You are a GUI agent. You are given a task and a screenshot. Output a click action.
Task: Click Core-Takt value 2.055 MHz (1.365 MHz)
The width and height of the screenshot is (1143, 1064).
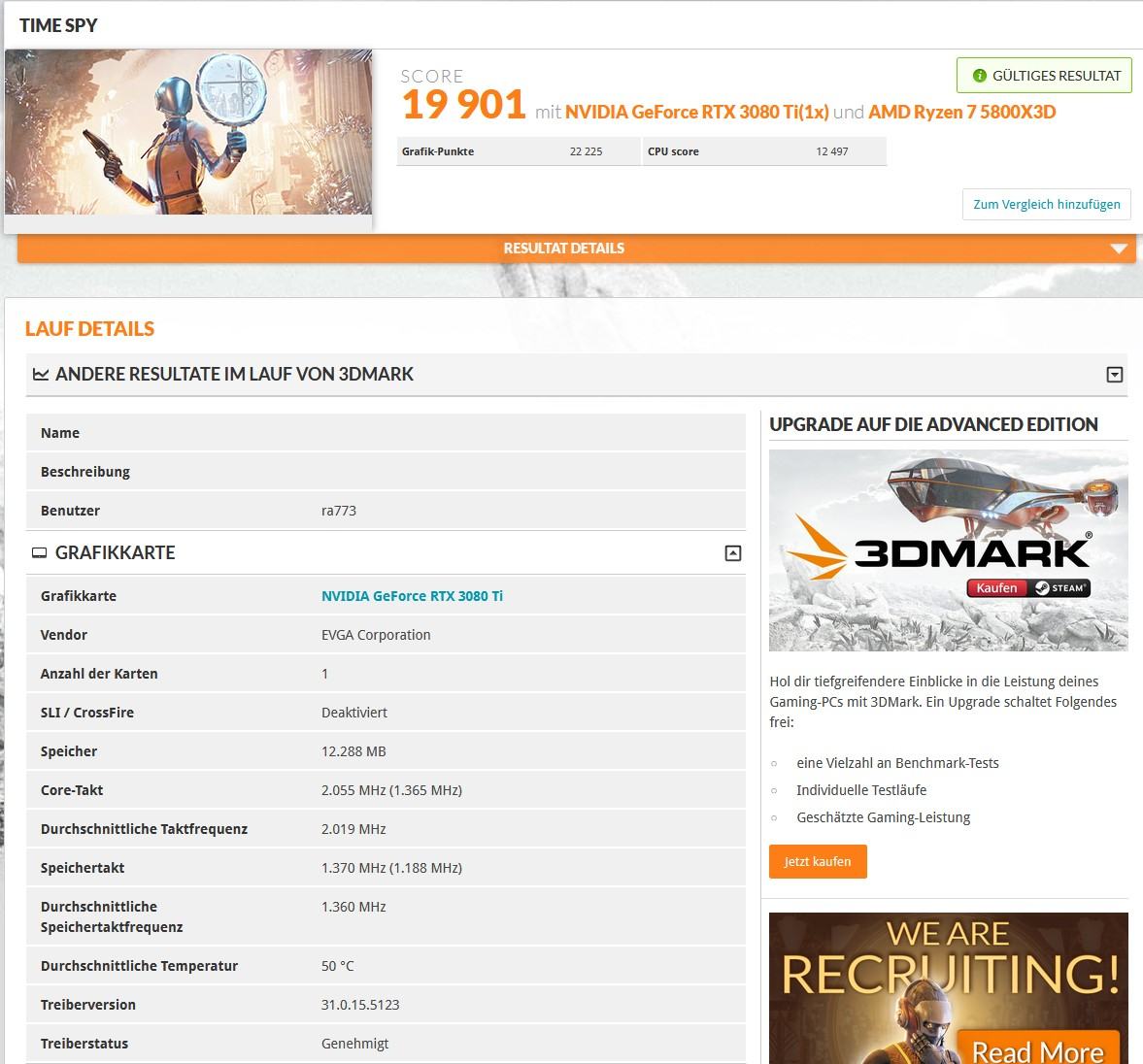point(391,790)
